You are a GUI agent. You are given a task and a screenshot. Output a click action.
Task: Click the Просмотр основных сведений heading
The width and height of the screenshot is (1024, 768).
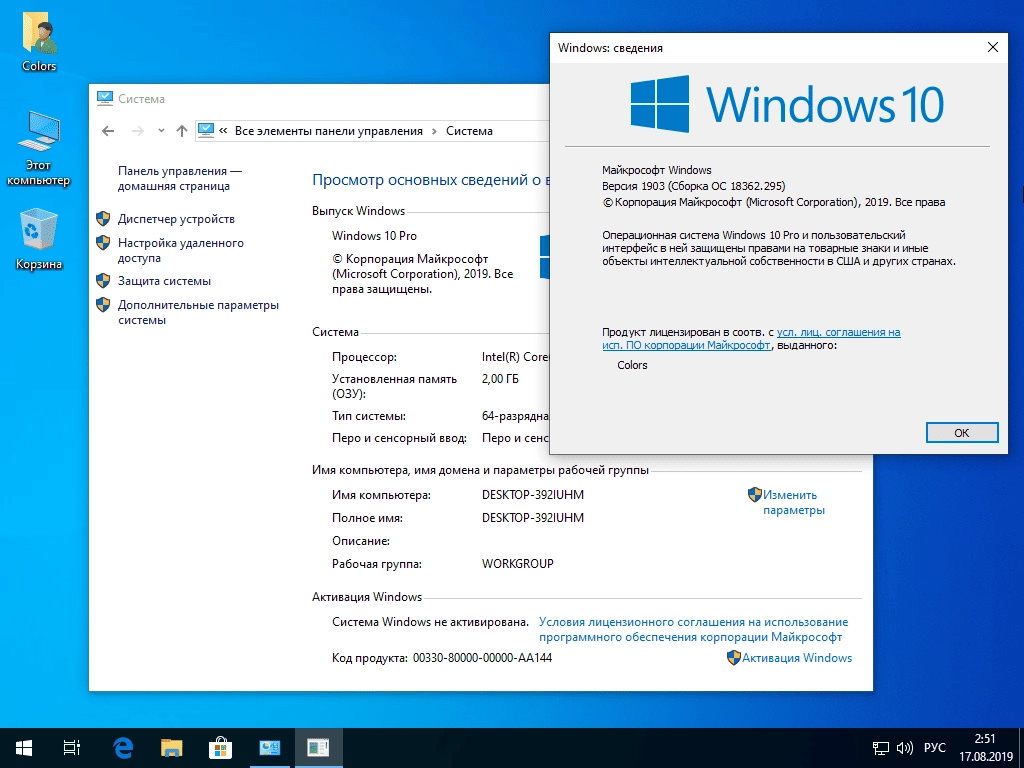pyautogui.click(x=431, y=180)
